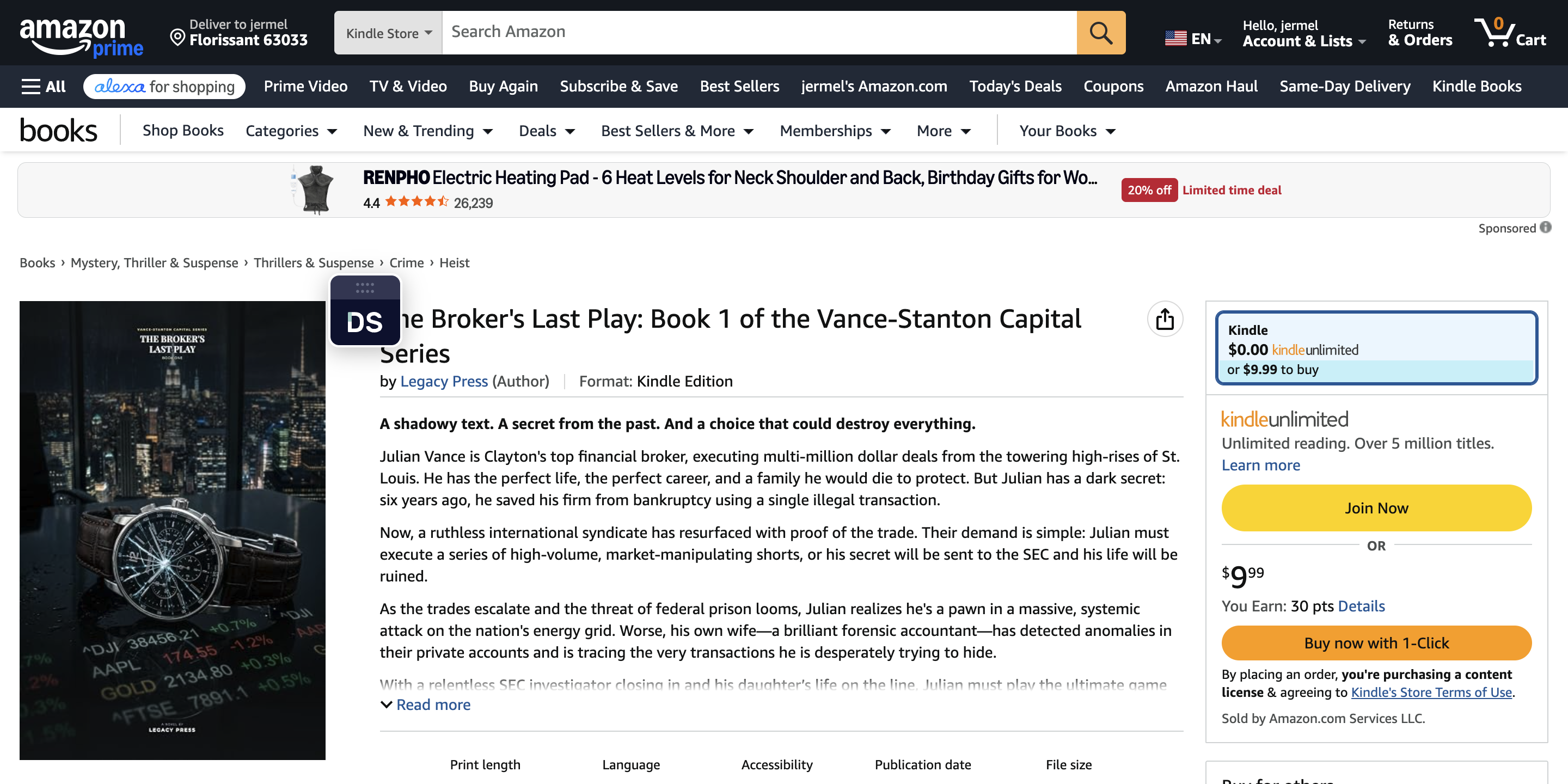The image size is (1568, 784).
Task: Click Buy now with 1-Click
Action: click(1376, 643)
